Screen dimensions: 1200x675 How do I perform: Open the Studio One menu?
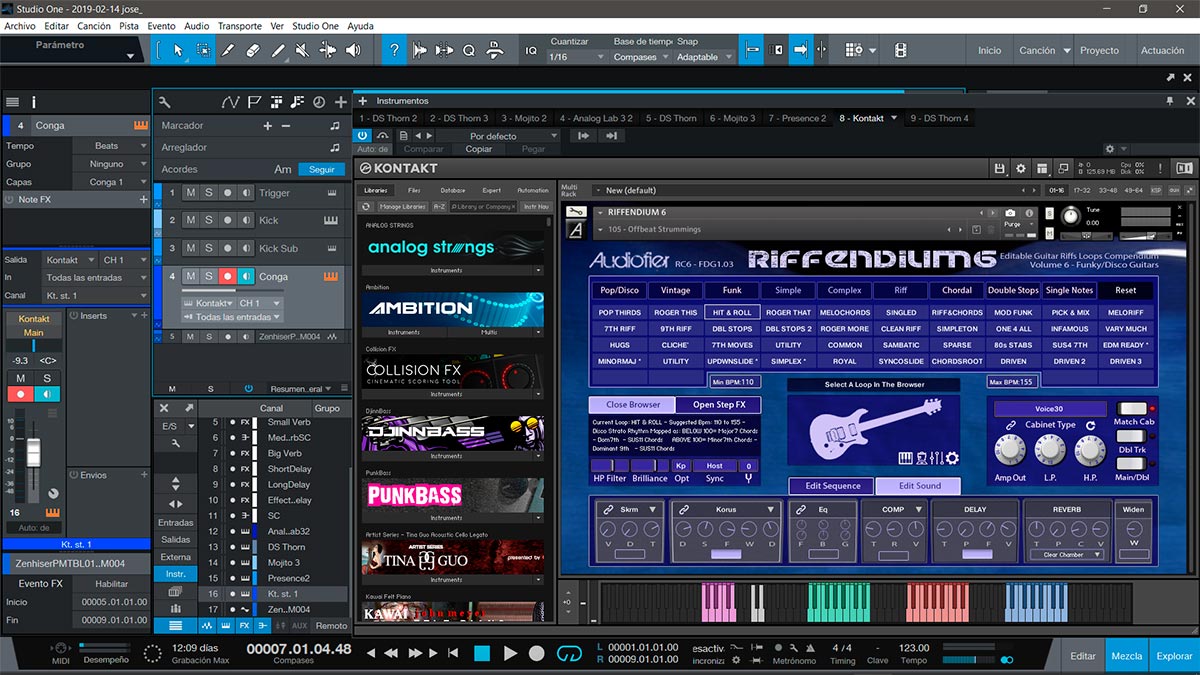316,26
